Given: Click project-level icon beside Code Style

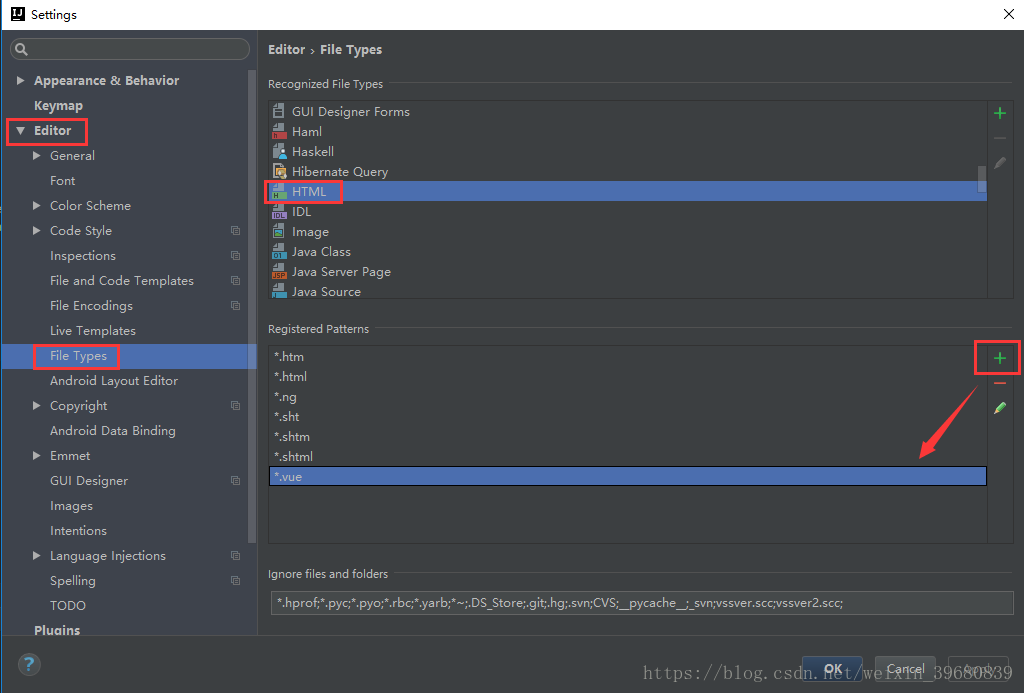Looking at the screenshot, I should [235, 231].
